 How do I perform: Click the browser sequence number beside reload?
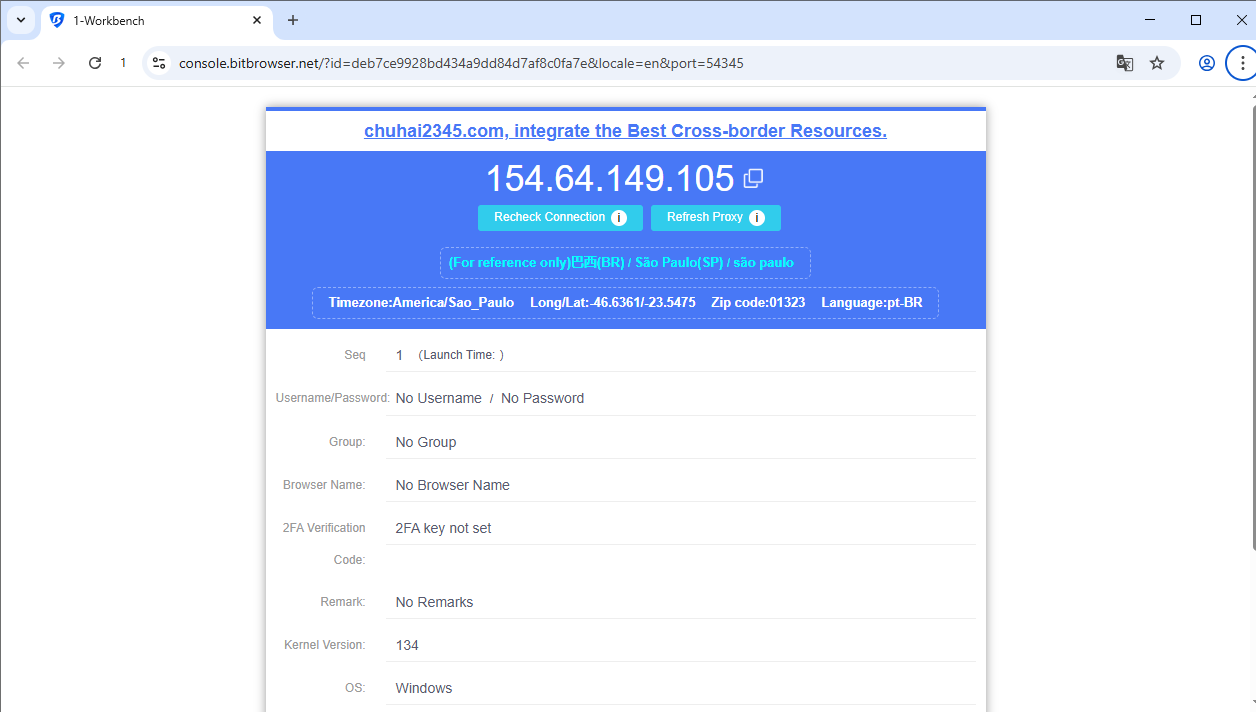click(x=124, y=63)
